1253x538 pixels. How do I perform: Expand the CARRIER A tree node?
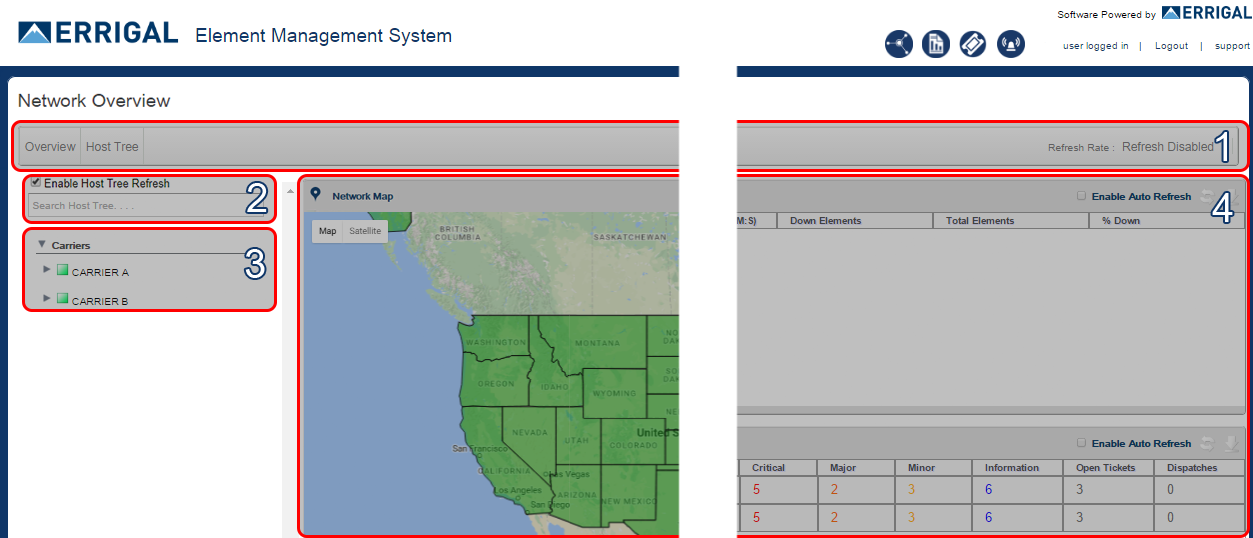tap(46, 270)
